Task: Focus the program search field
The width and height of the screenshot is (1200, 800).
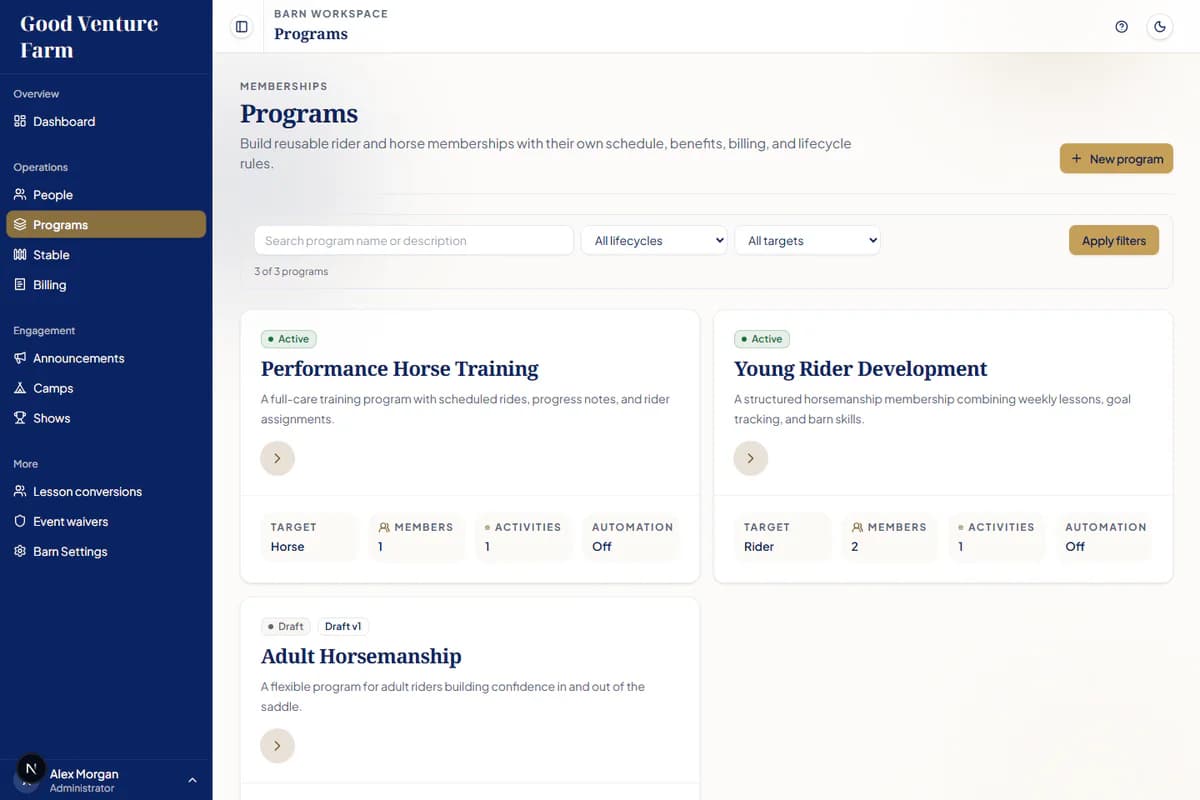Action: [x=414, y=240]
